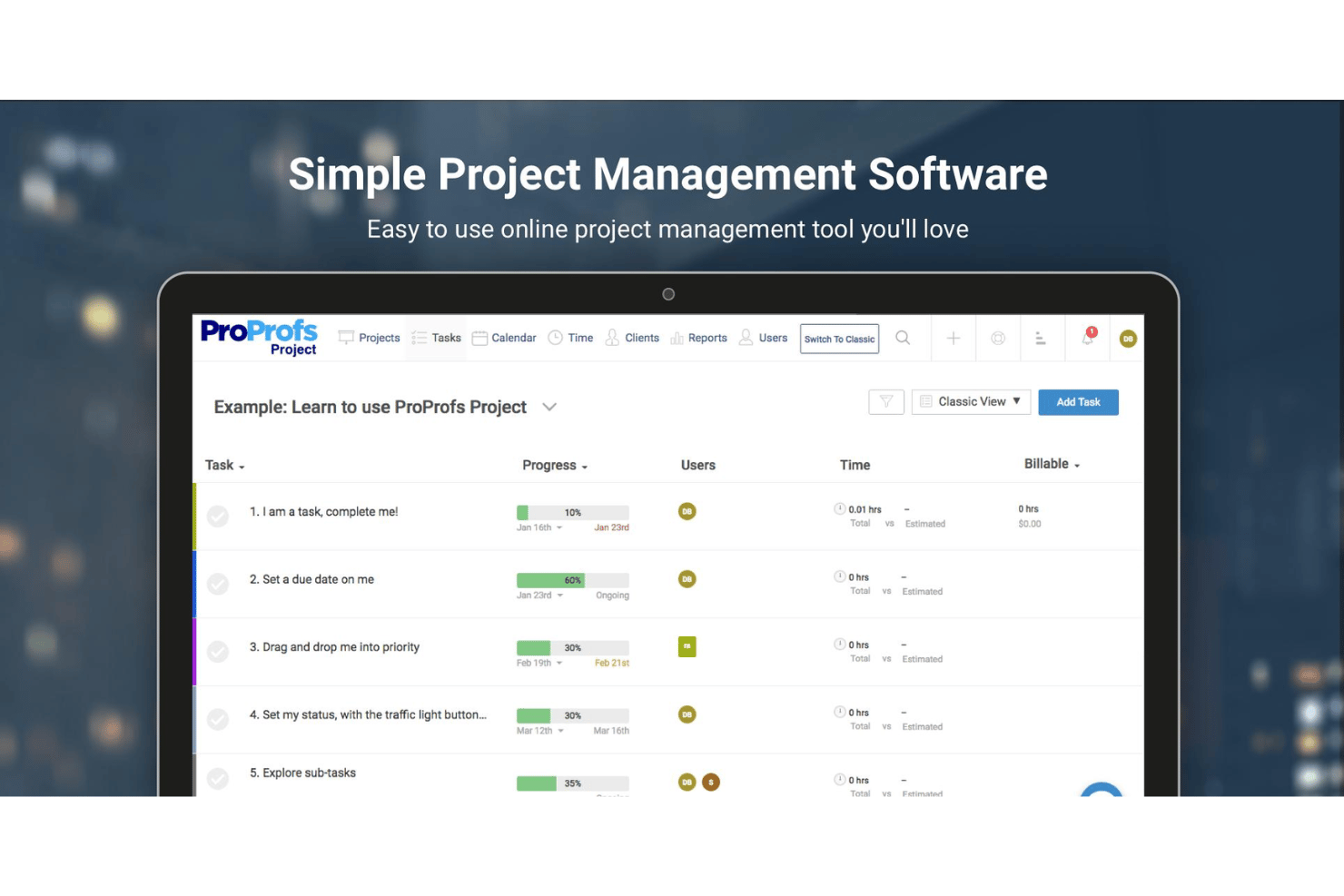The width and height of the screenshot is (1344, 896).
Task: Open the DB profile avatar in header
Action: pos(1128,339)
